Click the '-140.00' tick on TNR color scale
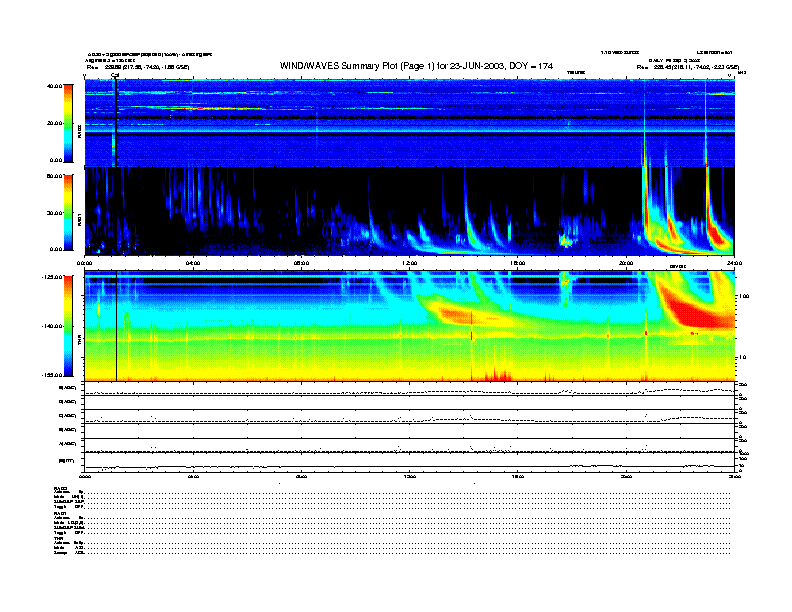Screen dimensions: 792x612 pos(52,326)
